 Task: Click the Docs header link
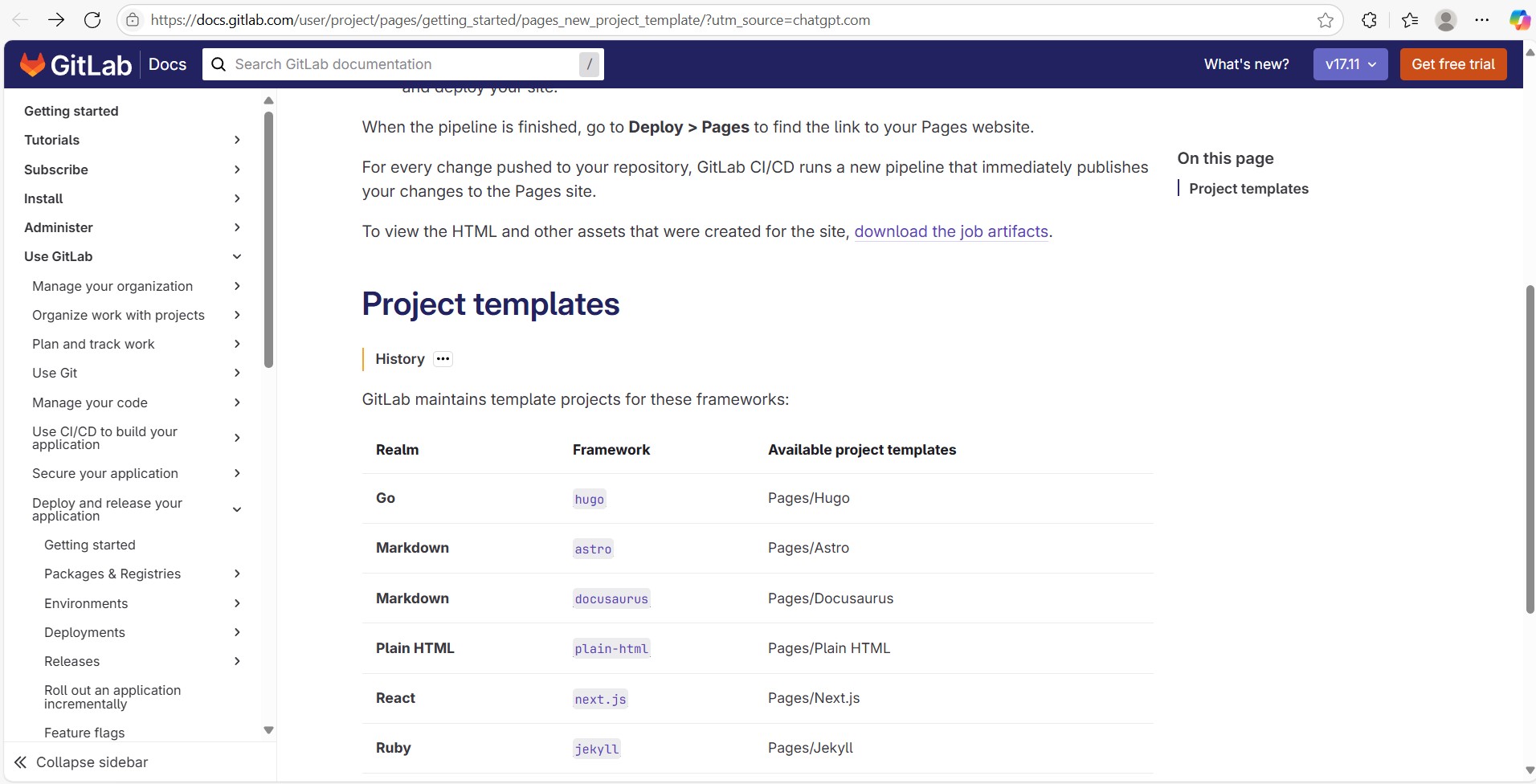[167, 64]
